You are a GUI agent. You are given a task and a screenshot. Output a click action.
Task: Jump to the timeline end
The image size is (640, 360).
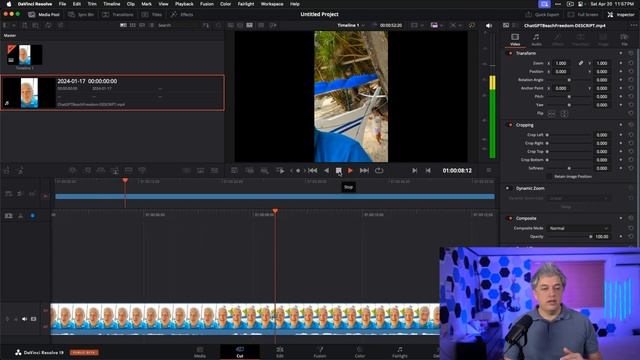click(x=364, y=171)
